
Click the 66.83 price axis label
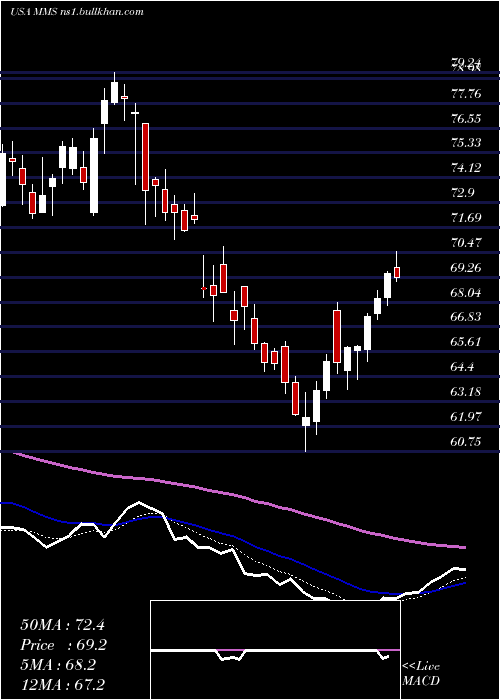(x=466, y=317)
